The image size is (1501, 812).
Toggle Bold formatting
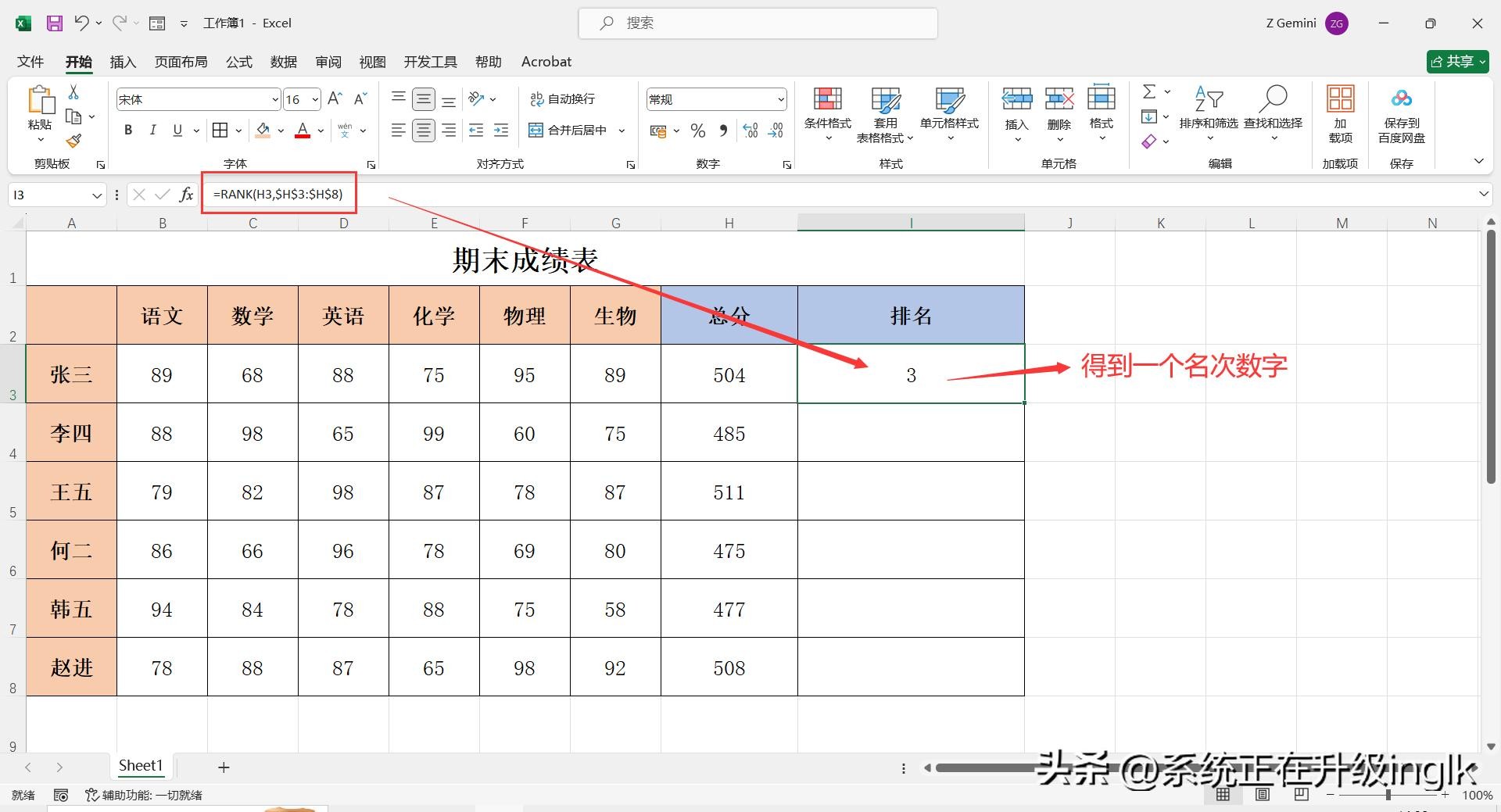point(128,131)
